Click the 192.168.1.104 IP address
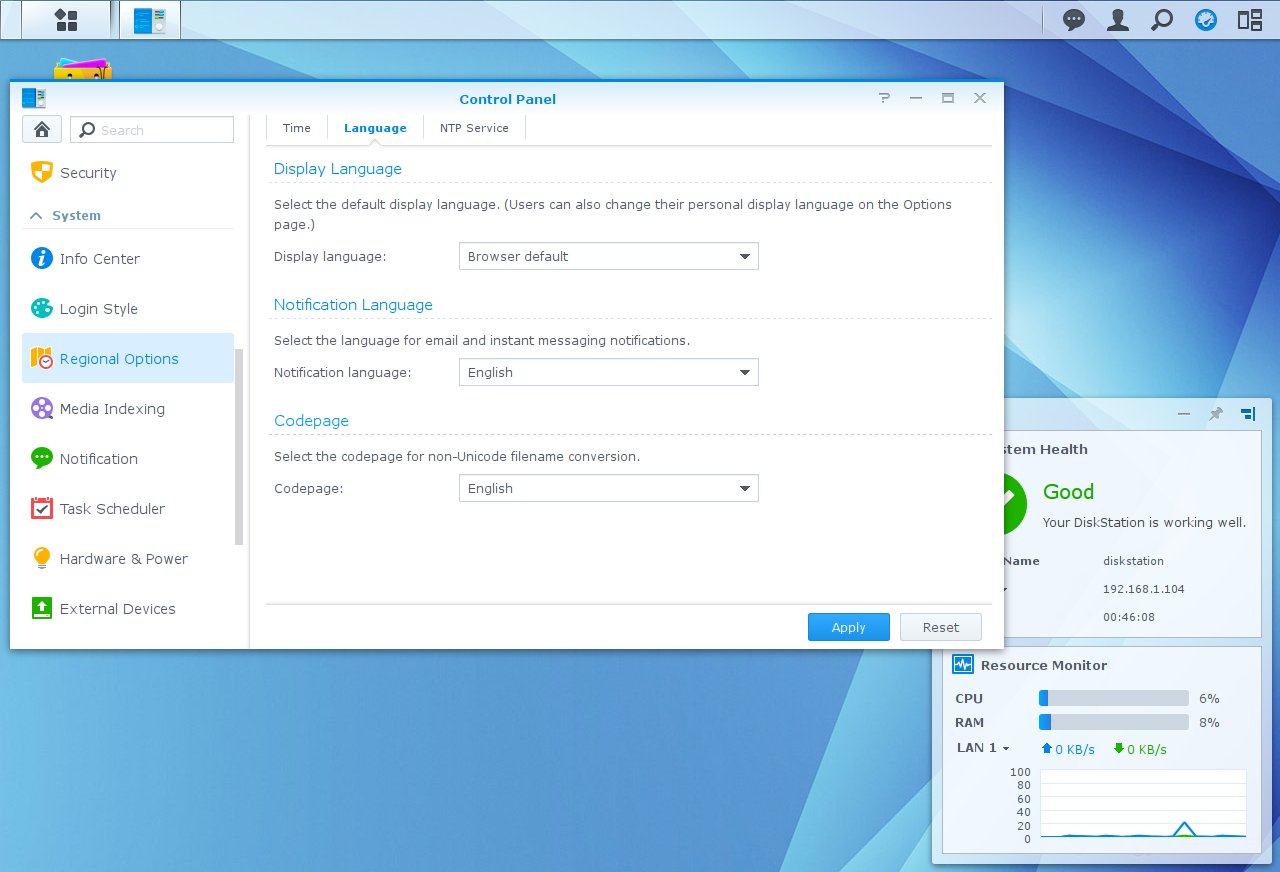 (1143, 589)
